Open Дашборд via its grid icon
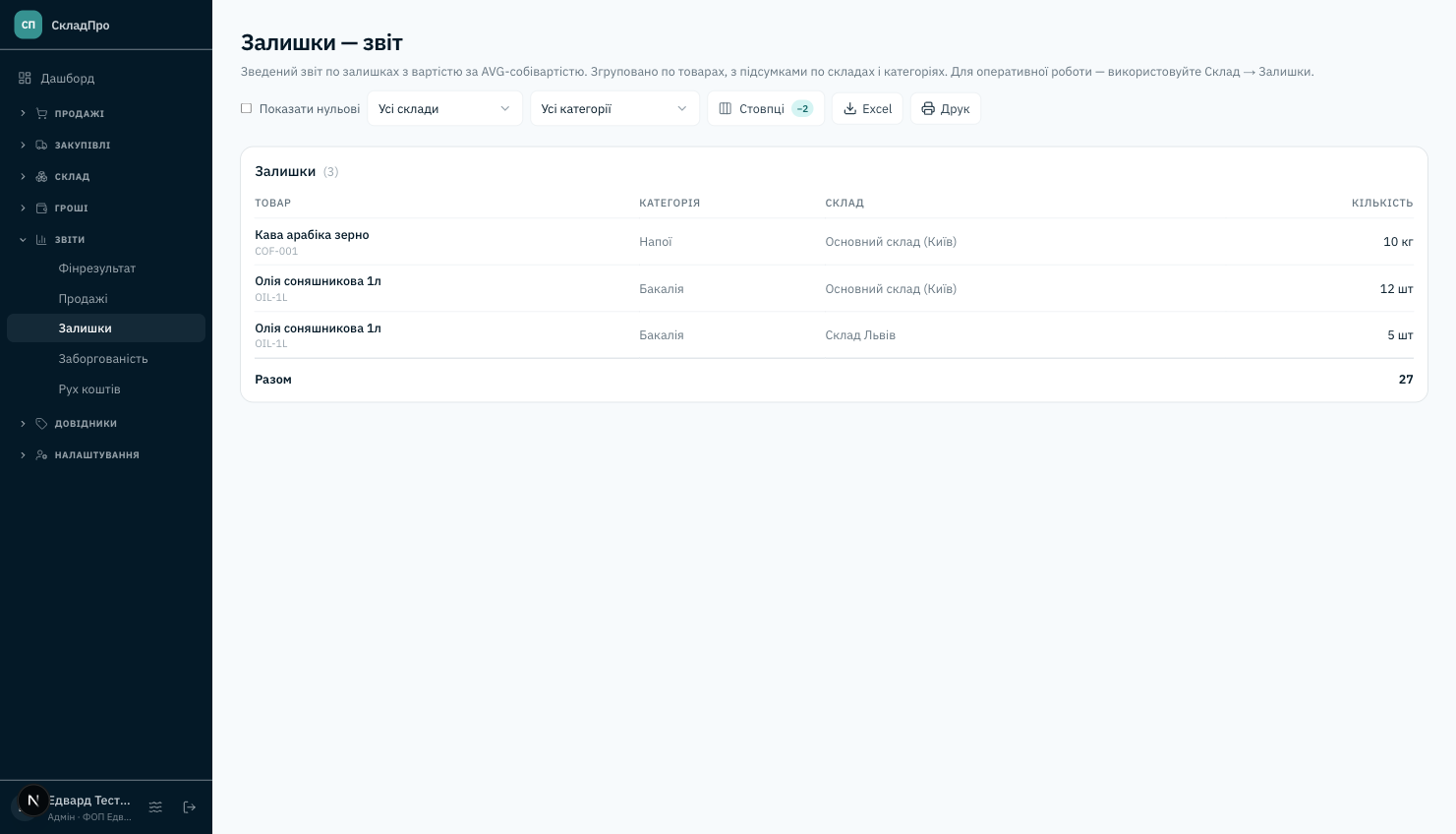This screenshot has width=1456, height=834. tap(25, 78)
